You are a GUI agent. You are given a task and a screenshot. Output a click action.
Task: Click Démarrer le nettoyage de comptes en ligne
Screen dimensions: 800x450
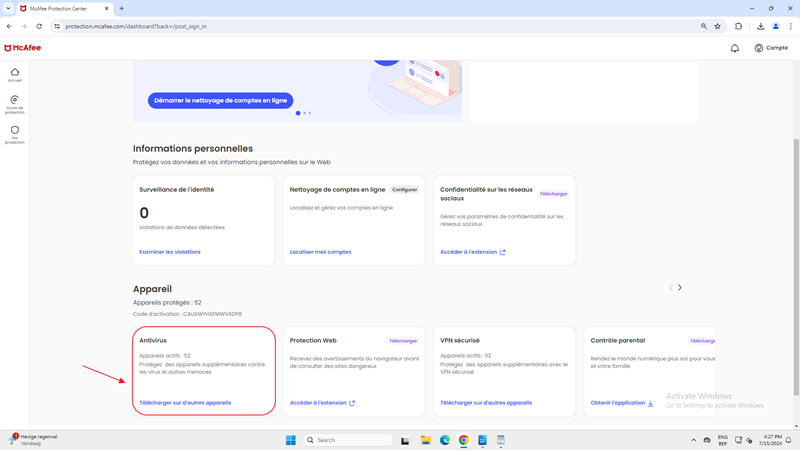220,101
